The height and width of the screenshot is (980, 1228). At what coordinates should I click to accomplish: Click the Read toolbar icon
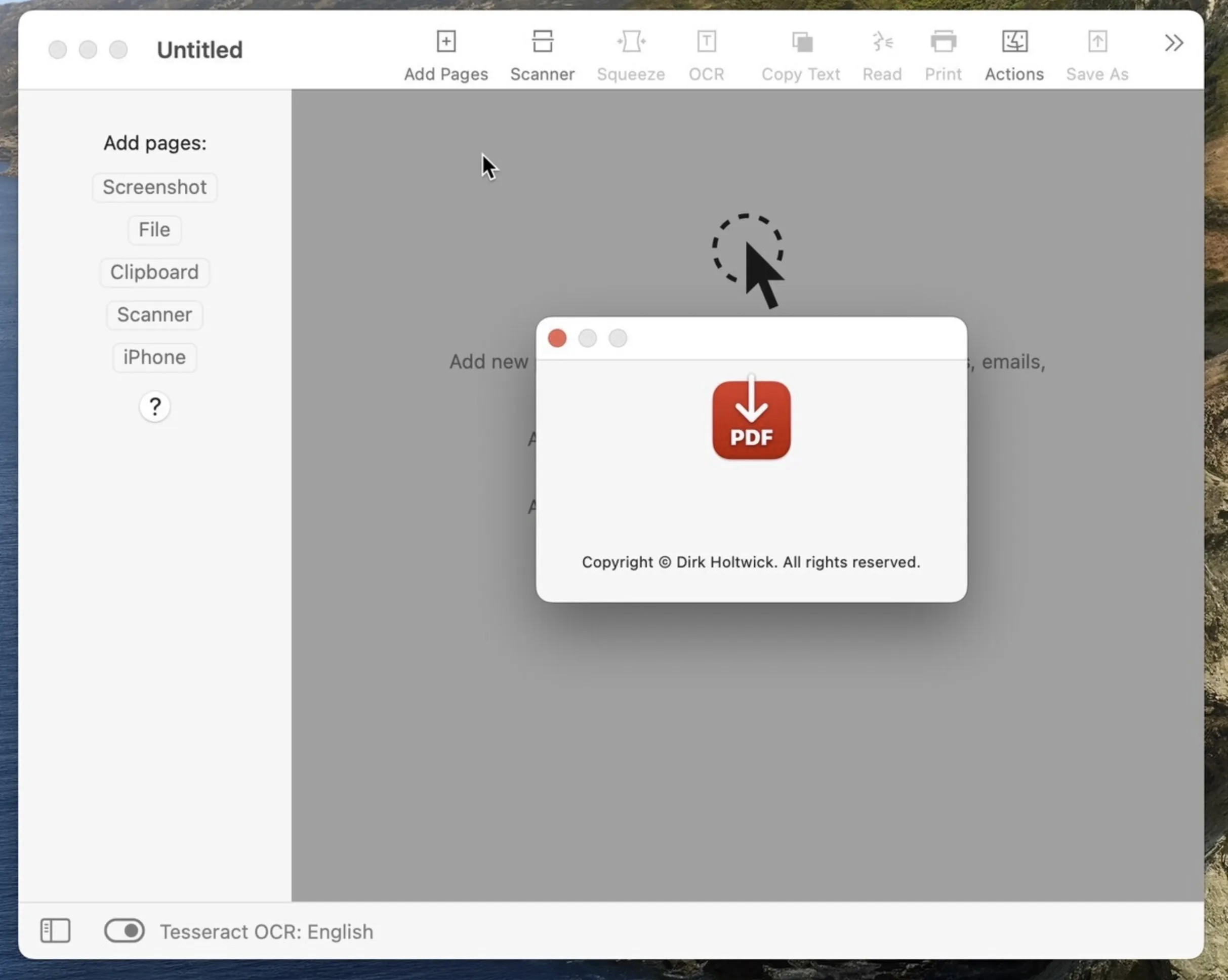click(882, 42)
